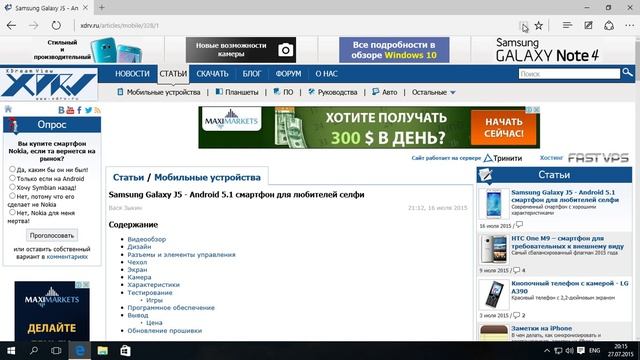This screenshot has width=640, height=360.
Task: Select 'Нет, потому что его сделает не Nokia'
Action: (12, 196)
